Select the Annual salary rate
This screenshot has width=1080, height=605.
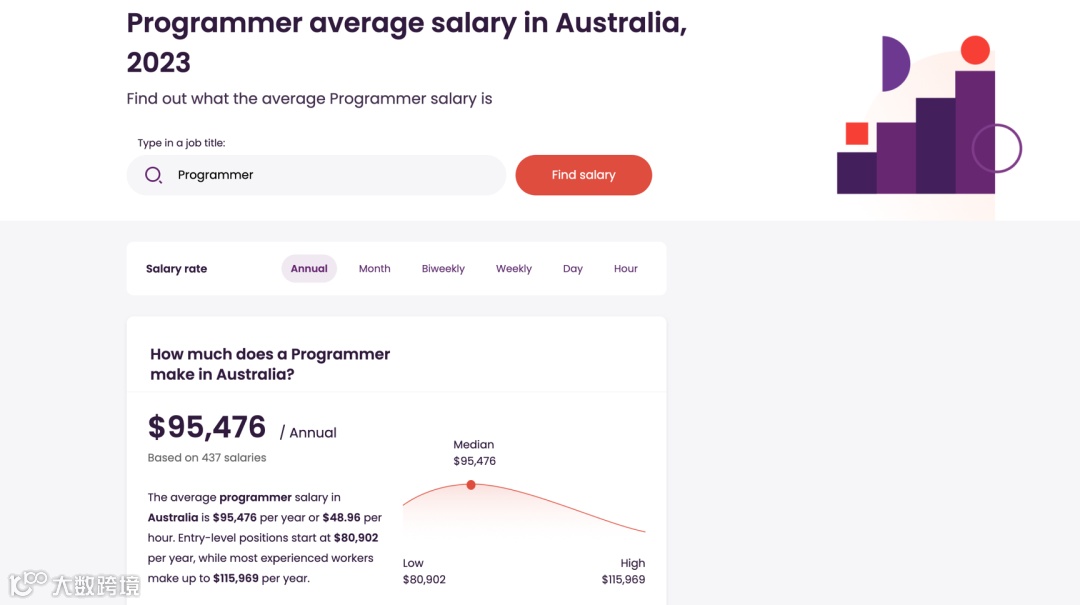click(309, 268)
